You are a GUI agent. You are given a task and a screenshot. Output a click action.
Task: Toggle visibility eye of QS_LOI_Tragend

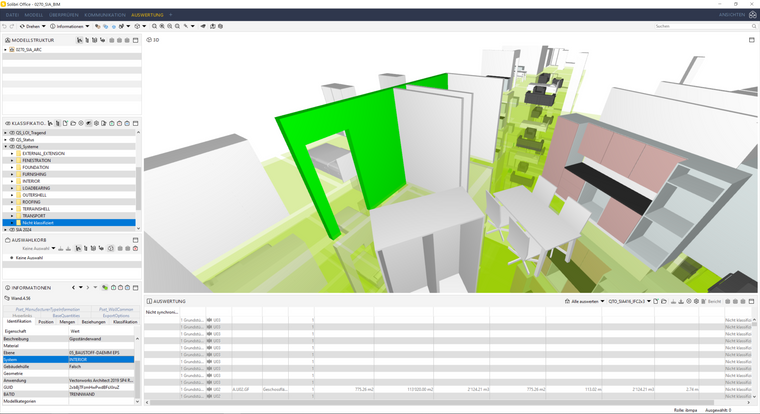[12, 132]
